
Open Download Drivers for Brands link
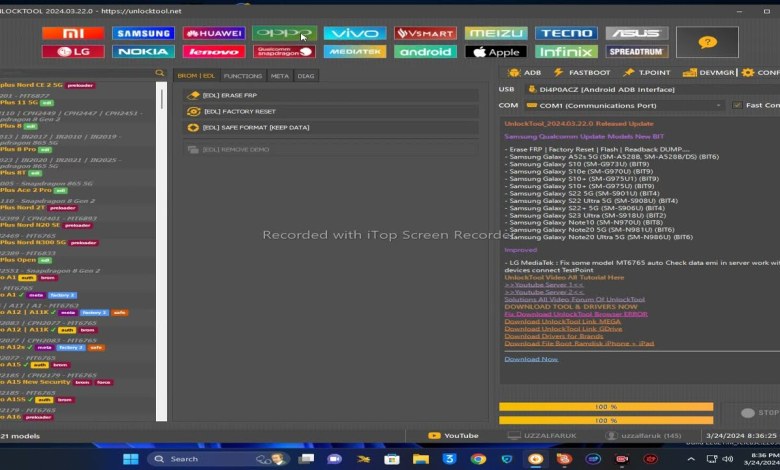[x=554, y=336]
